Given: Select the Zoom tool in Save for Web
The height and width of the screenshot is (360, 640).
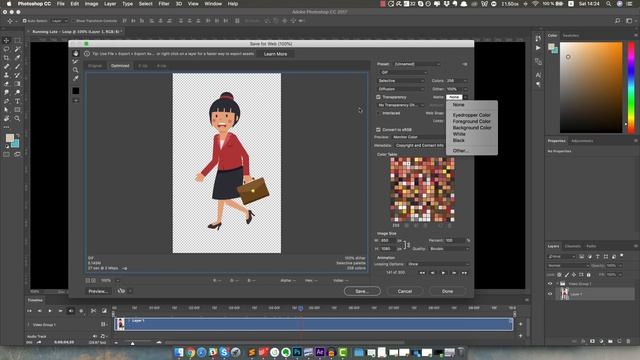Looking at the screenshot, I should [76, 70].
